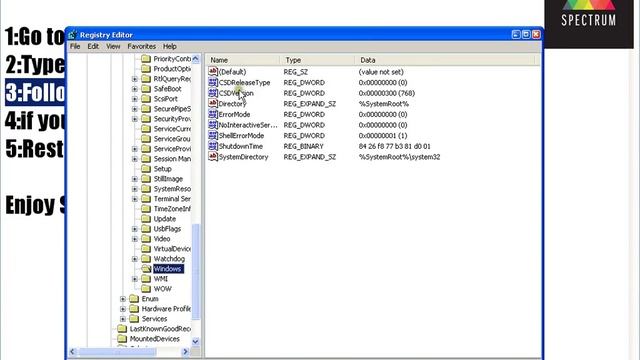Select the SystemDirectory value name
640x360 pixels.
243,157
